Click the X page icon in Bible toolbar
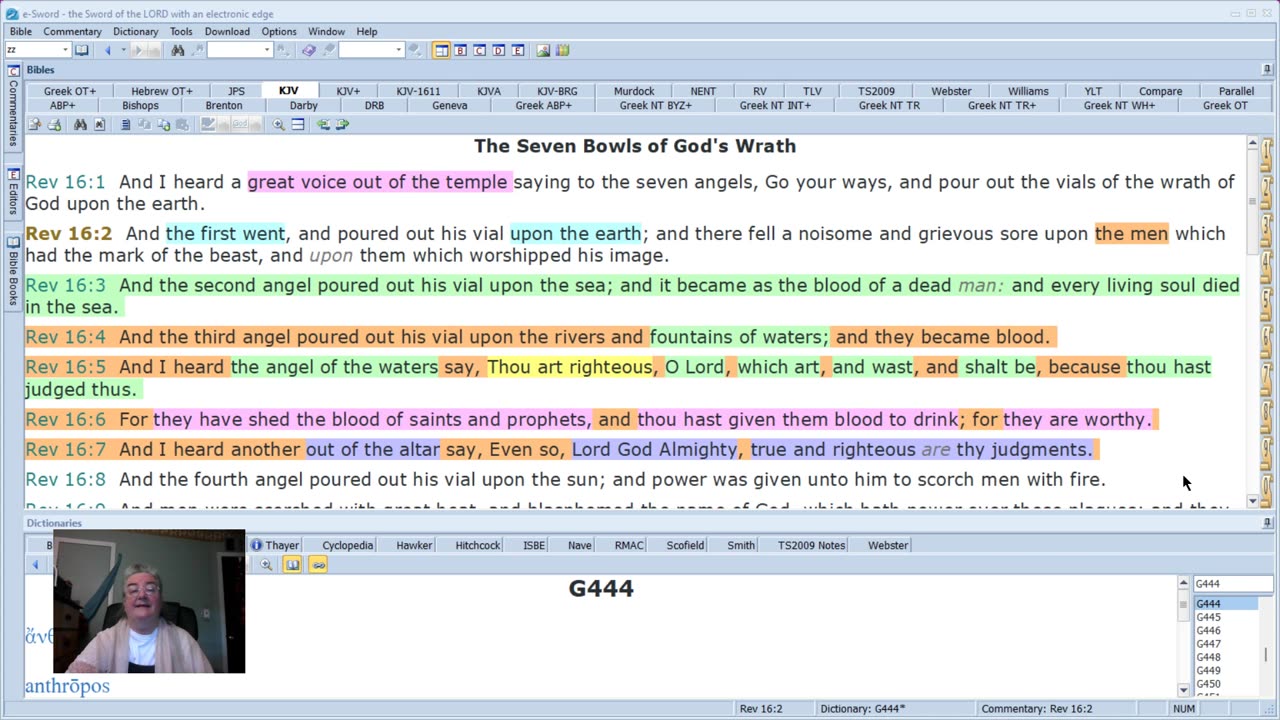 [99, 125]
